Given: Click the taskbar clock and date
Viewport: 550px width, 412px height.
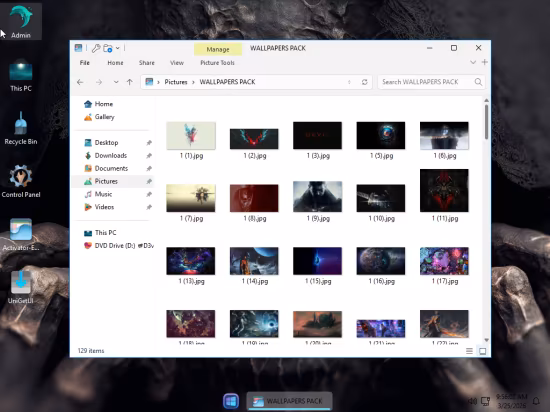Looking at the screenshot, I should point(511,401).
